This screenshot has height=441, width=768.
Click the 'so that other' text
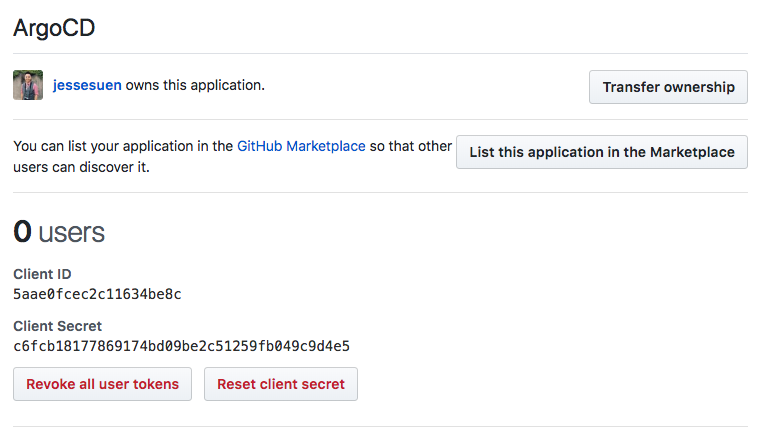(x=411, y=146)
